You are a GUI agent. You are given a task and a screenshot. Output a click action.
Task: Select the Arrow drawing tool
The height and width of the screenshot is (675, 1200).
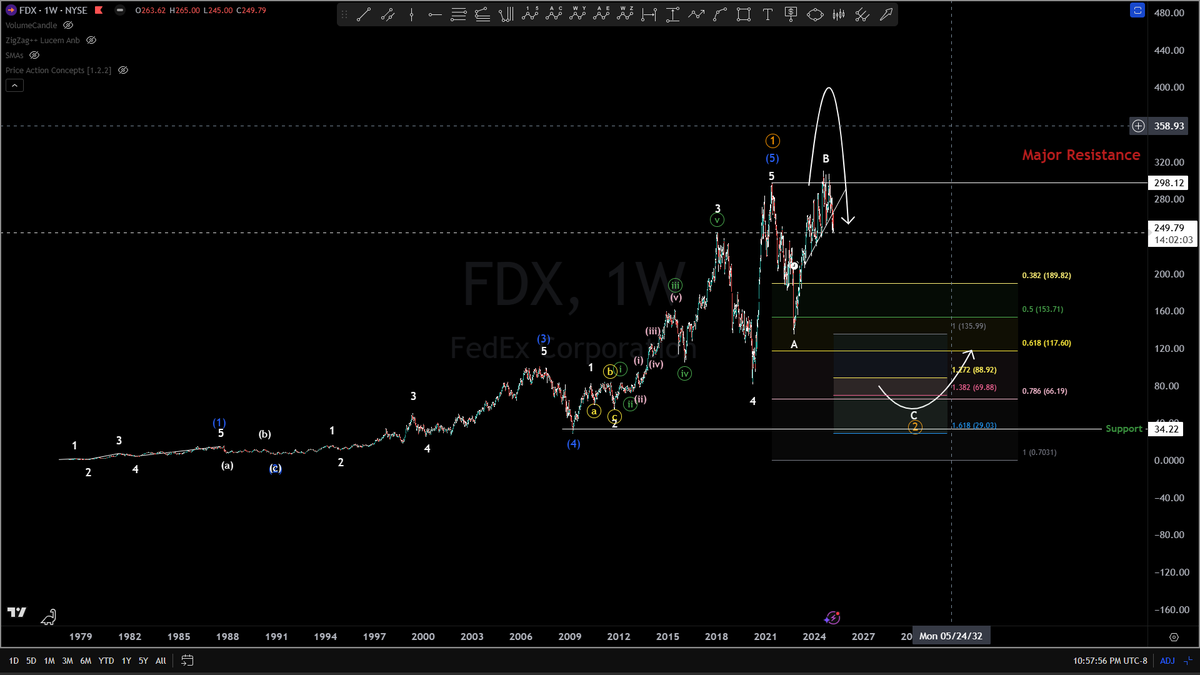(x=886, y=14)
